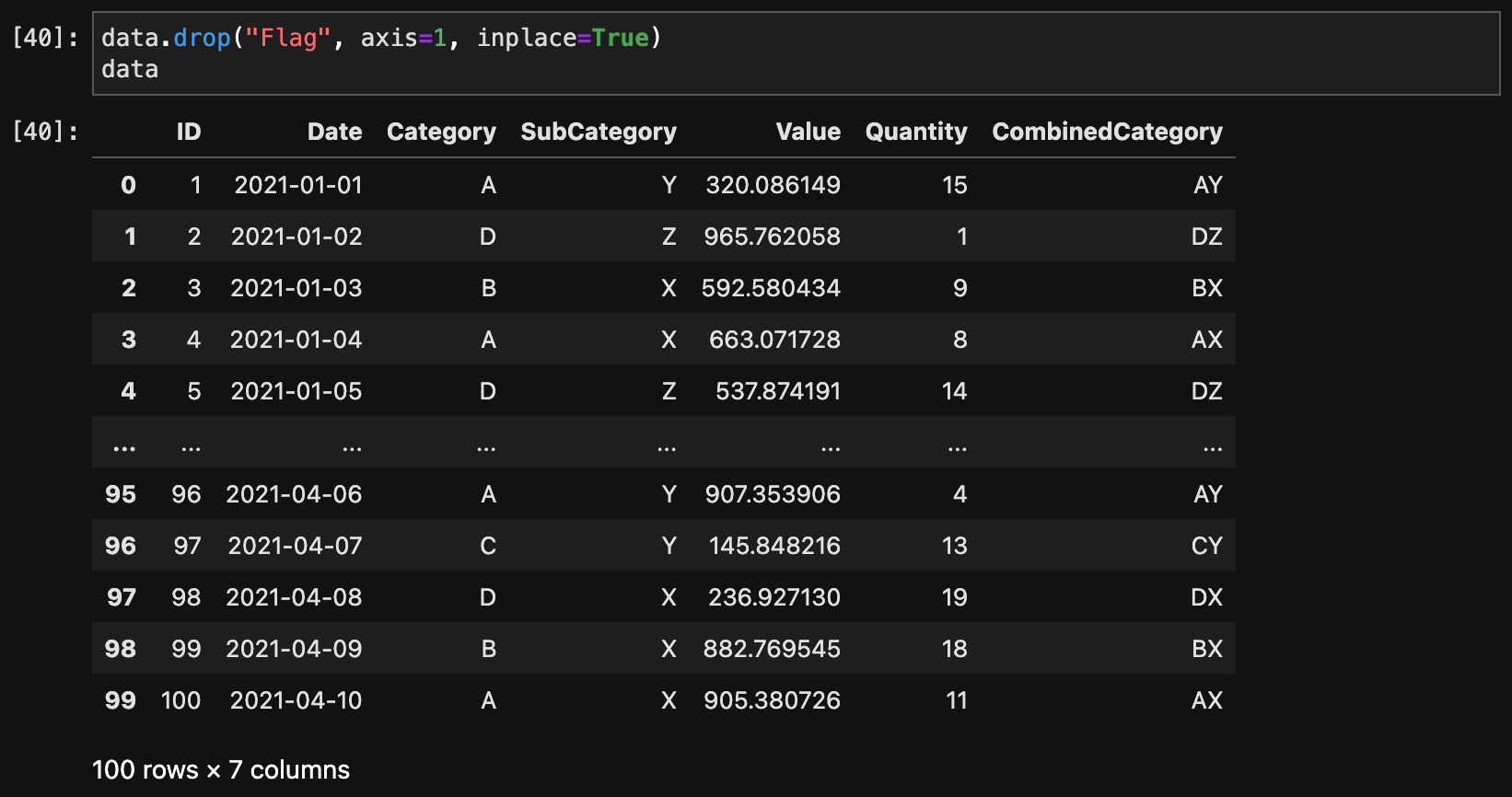Select date cell 2021-04-09
Viewport: 1512px width, 797px height.
tap(294, 649)
